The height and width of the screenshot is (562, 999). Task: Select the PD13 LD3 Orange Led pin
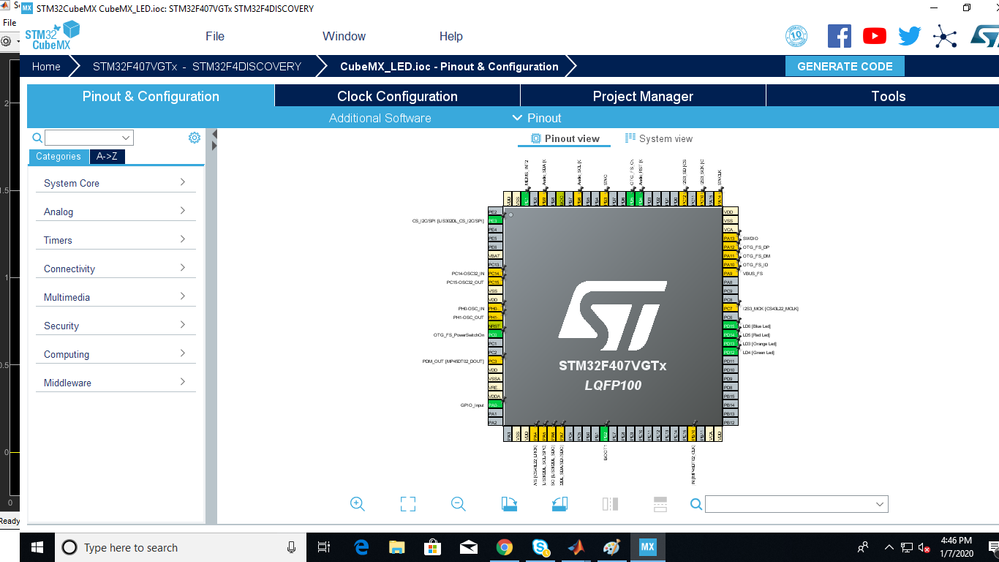click(x=729, y=343)
